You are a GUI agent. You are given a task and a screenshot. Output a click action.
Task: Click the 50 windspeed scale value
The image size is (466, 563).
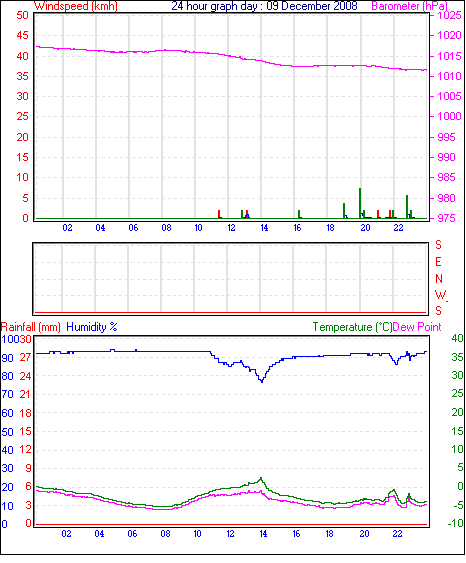[x=22, y=15]
